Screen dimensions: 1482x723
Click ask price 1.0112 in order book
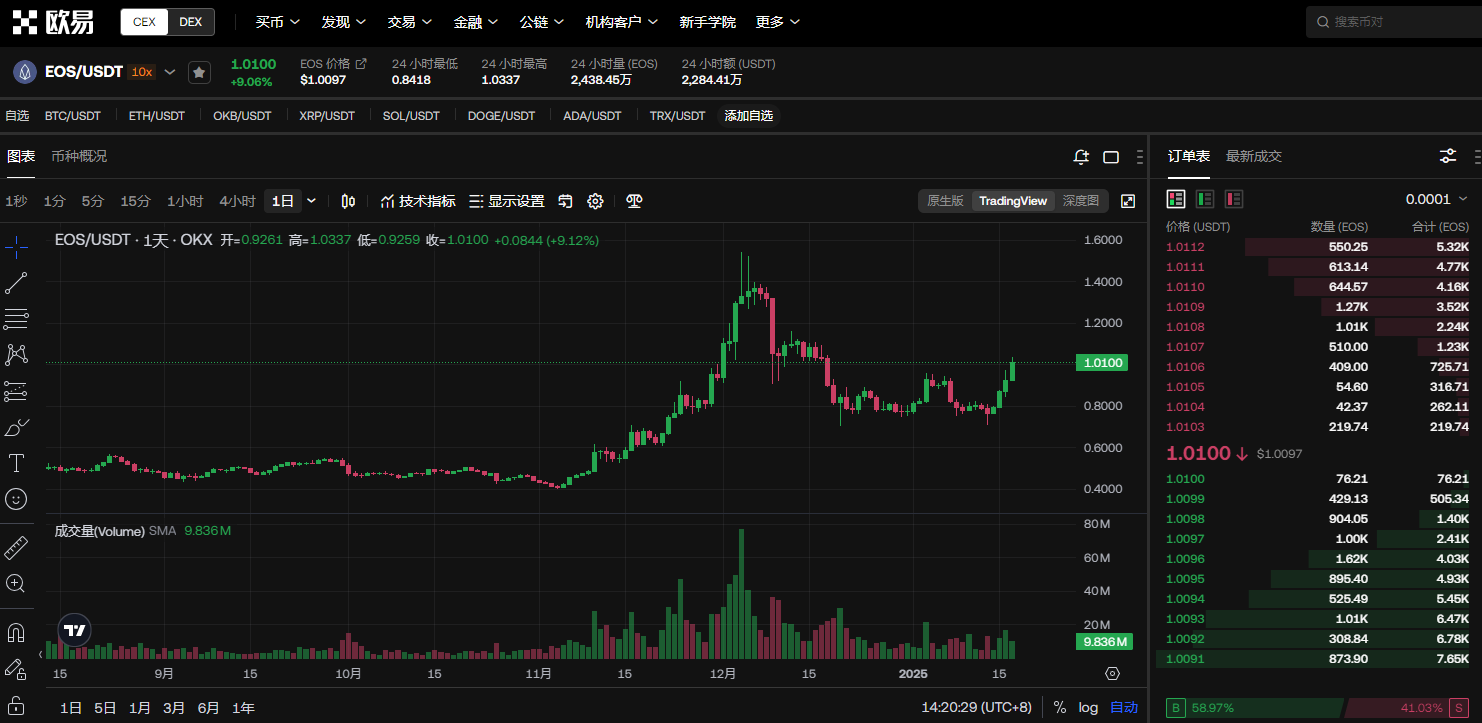1185,247
